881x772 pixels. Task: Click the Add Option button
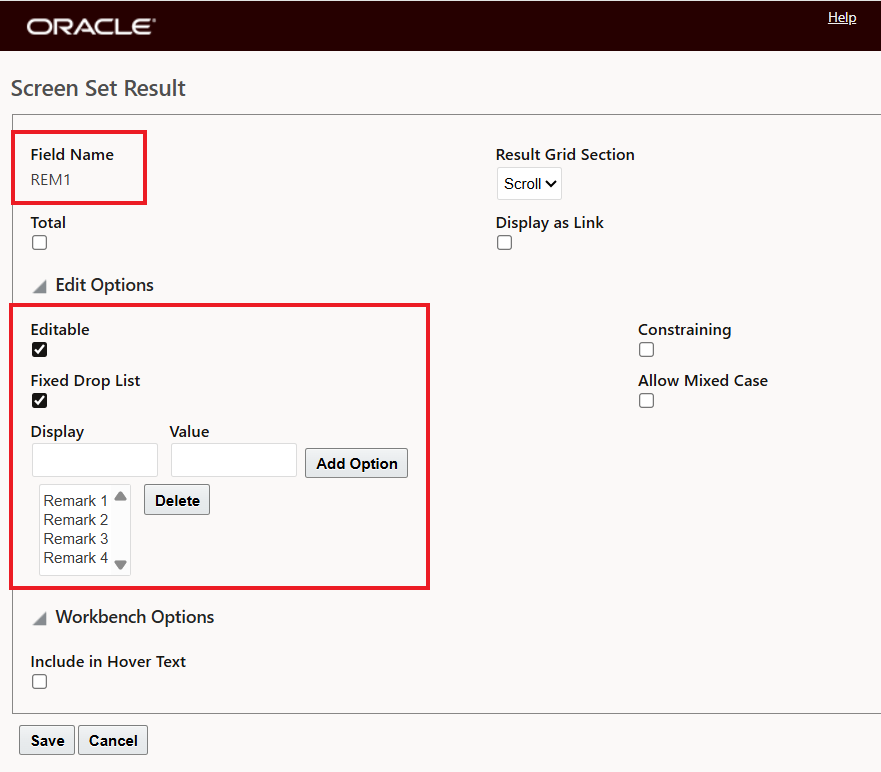[356, 463]
